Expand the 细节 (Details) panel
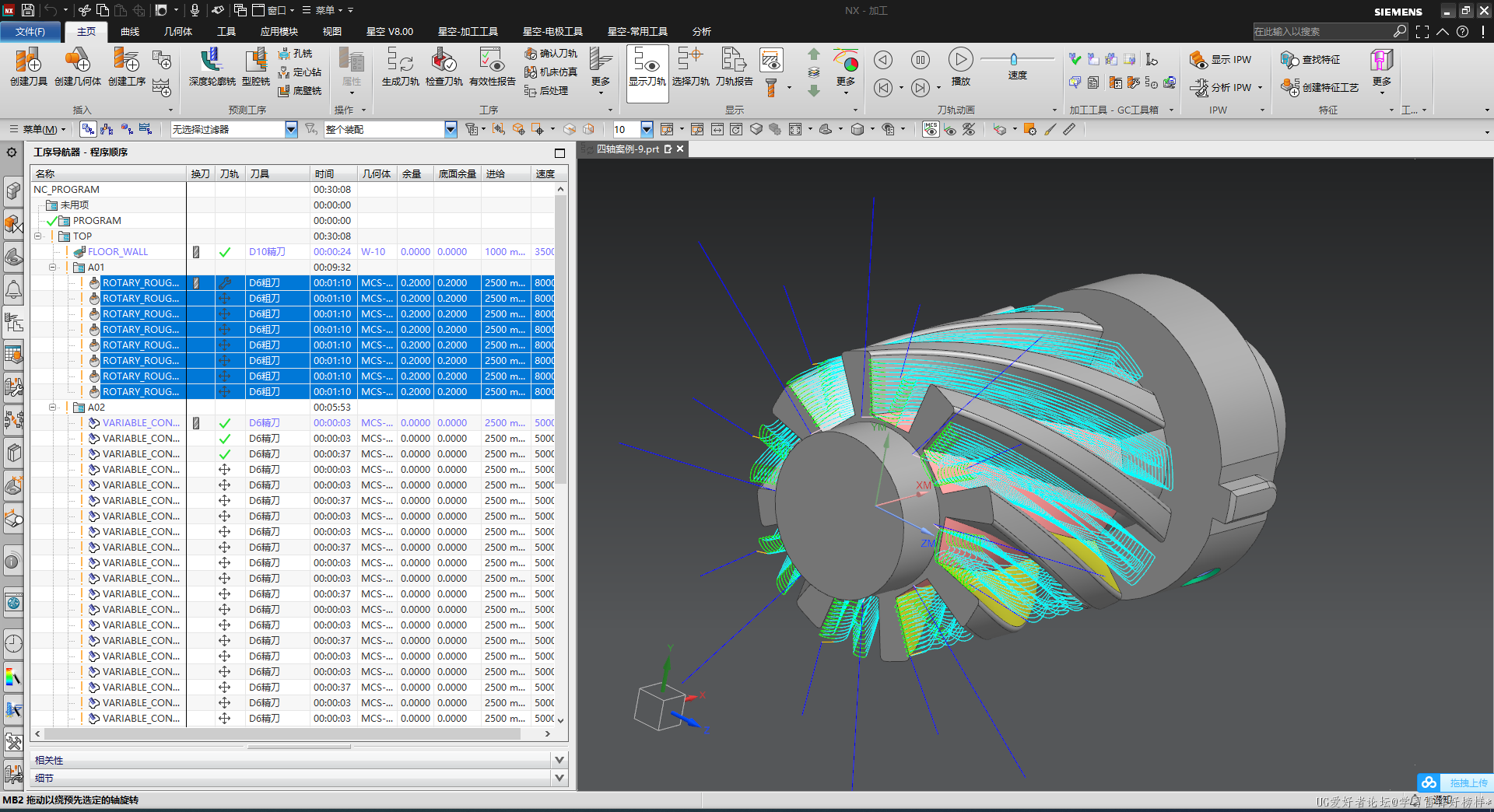Viewport: 1494px width, 812px height. point(559,778)
